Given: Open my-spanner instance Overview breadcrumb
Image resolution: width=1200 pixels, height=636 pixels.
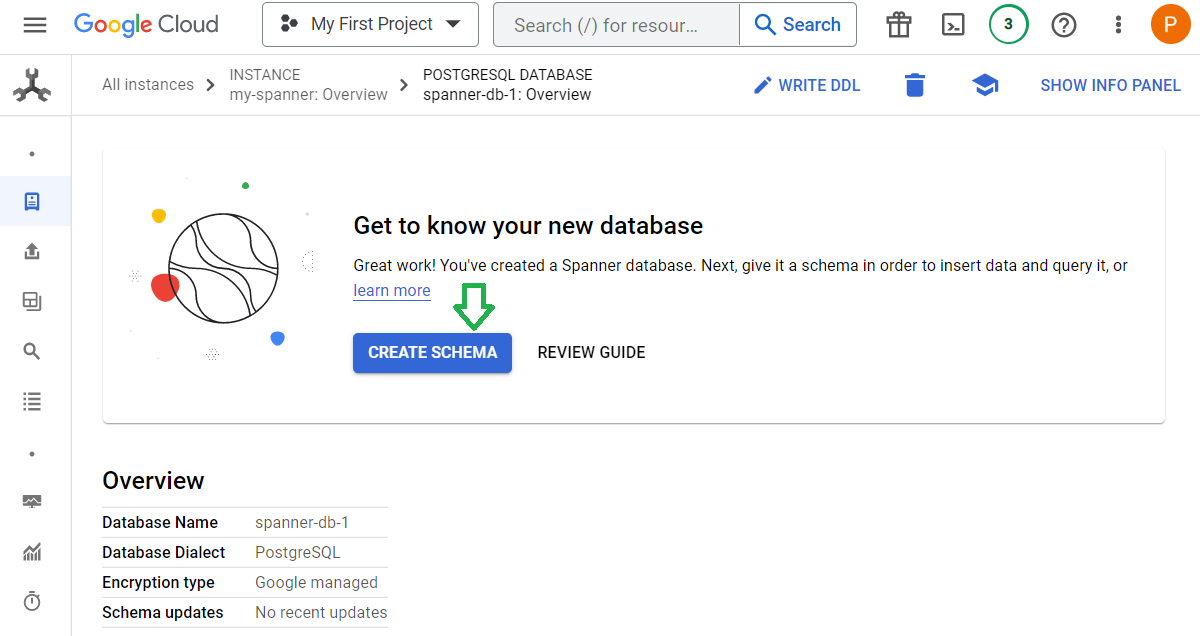Looking at the screenshot, I should pyautogui.click(x=308, y=85).
